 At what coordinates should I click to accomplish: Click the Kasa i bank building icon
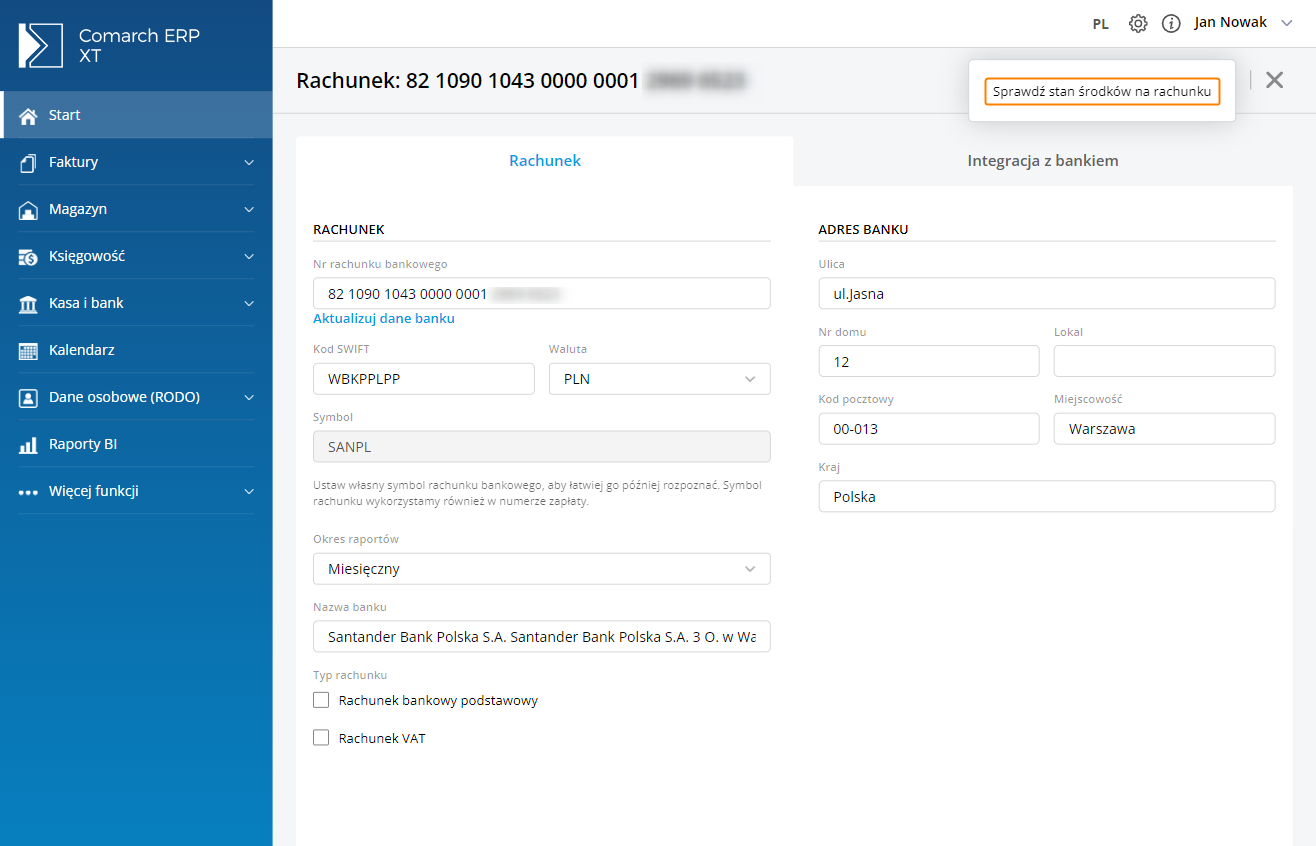pos(28,303)
